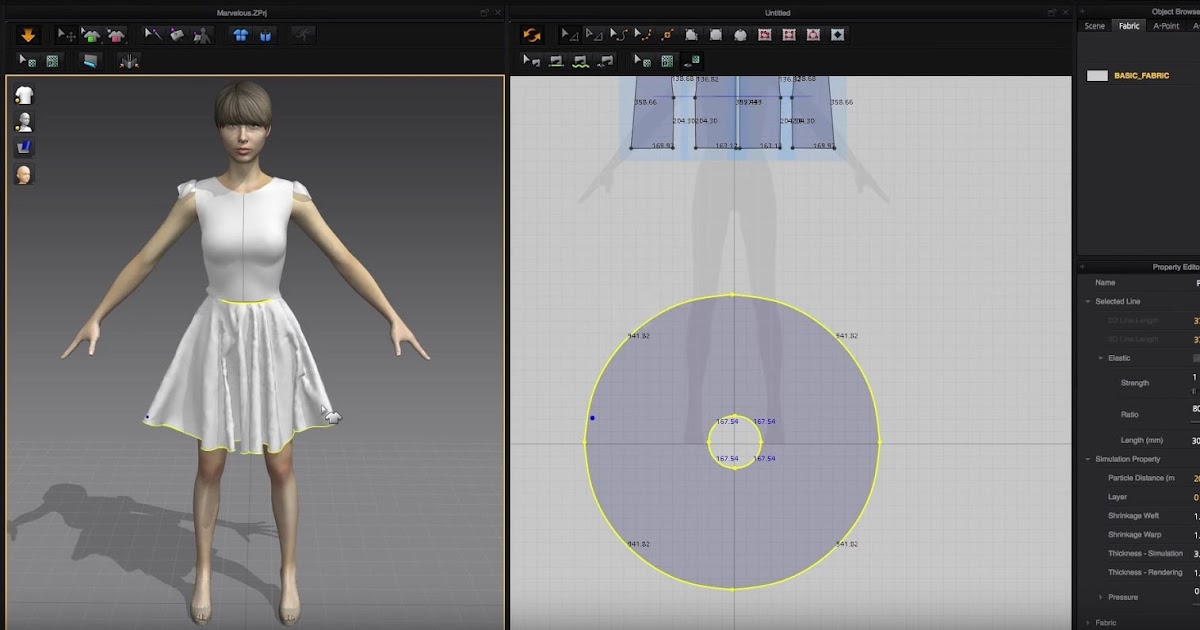The height and width of the screenshot is (630, 1200).
Task: Click the BASIC_FABRIC color swatch
Action: [x=1096, y=73]
